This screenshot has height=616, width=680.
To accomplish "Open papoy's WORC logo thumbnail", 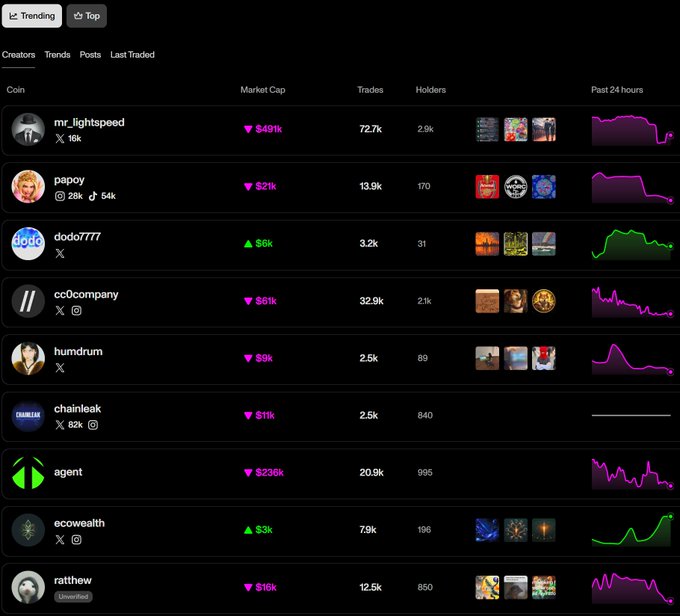I will (516, 187).
